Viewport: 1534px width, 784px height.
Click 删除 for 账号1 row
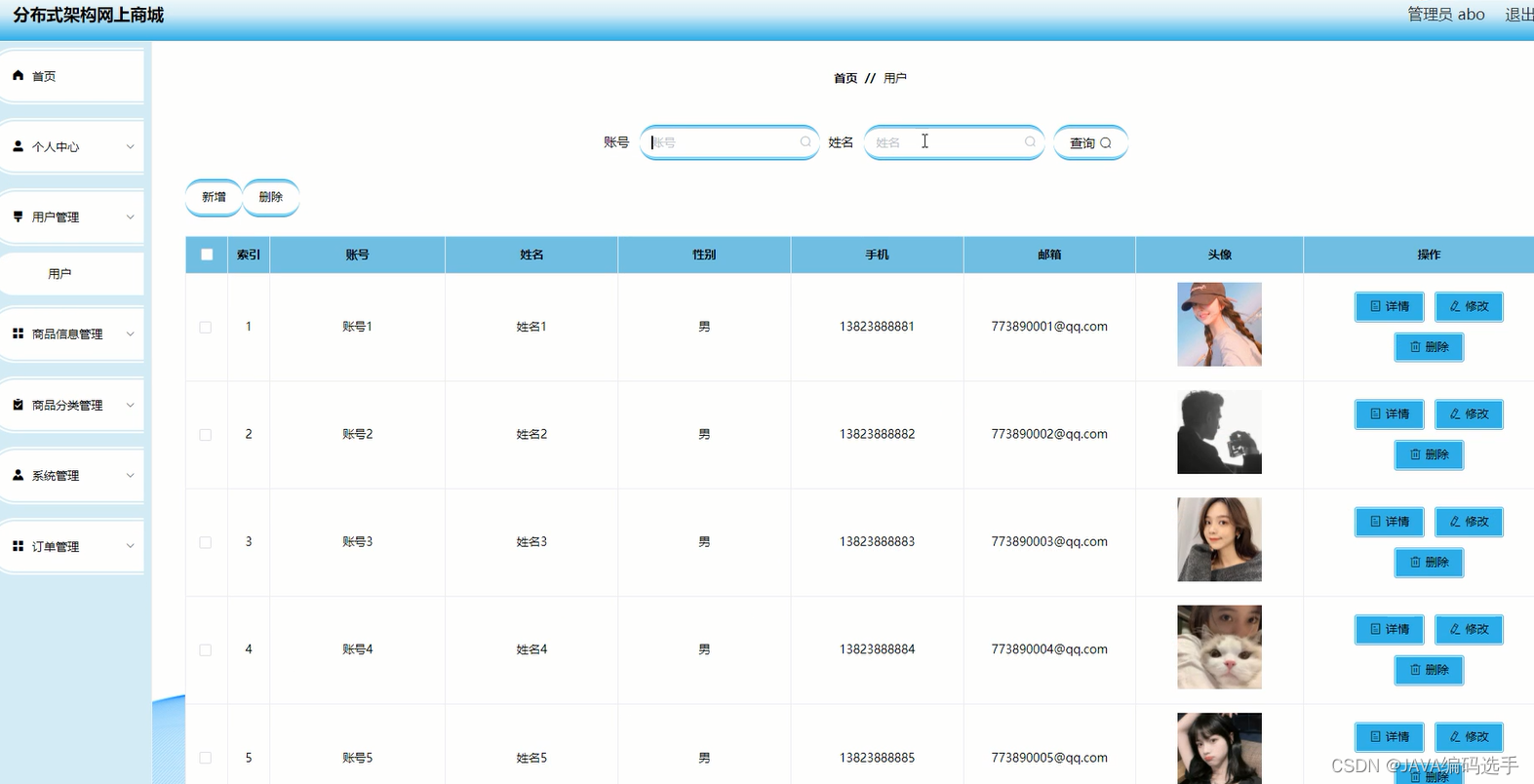(x=1429, y=347)
